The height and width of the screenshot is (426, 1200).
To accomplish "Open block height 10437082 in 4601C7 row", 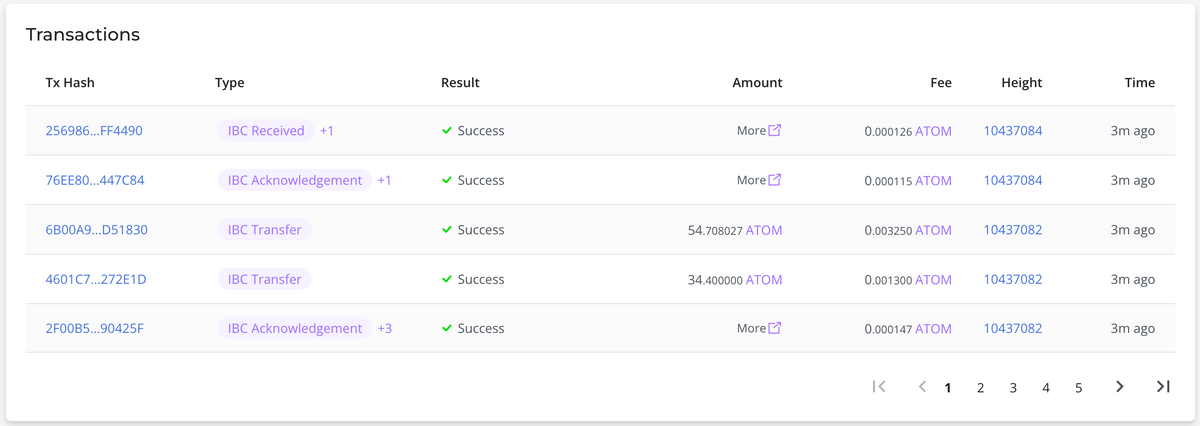I will pyautogui.click(x=1013, y=279).
